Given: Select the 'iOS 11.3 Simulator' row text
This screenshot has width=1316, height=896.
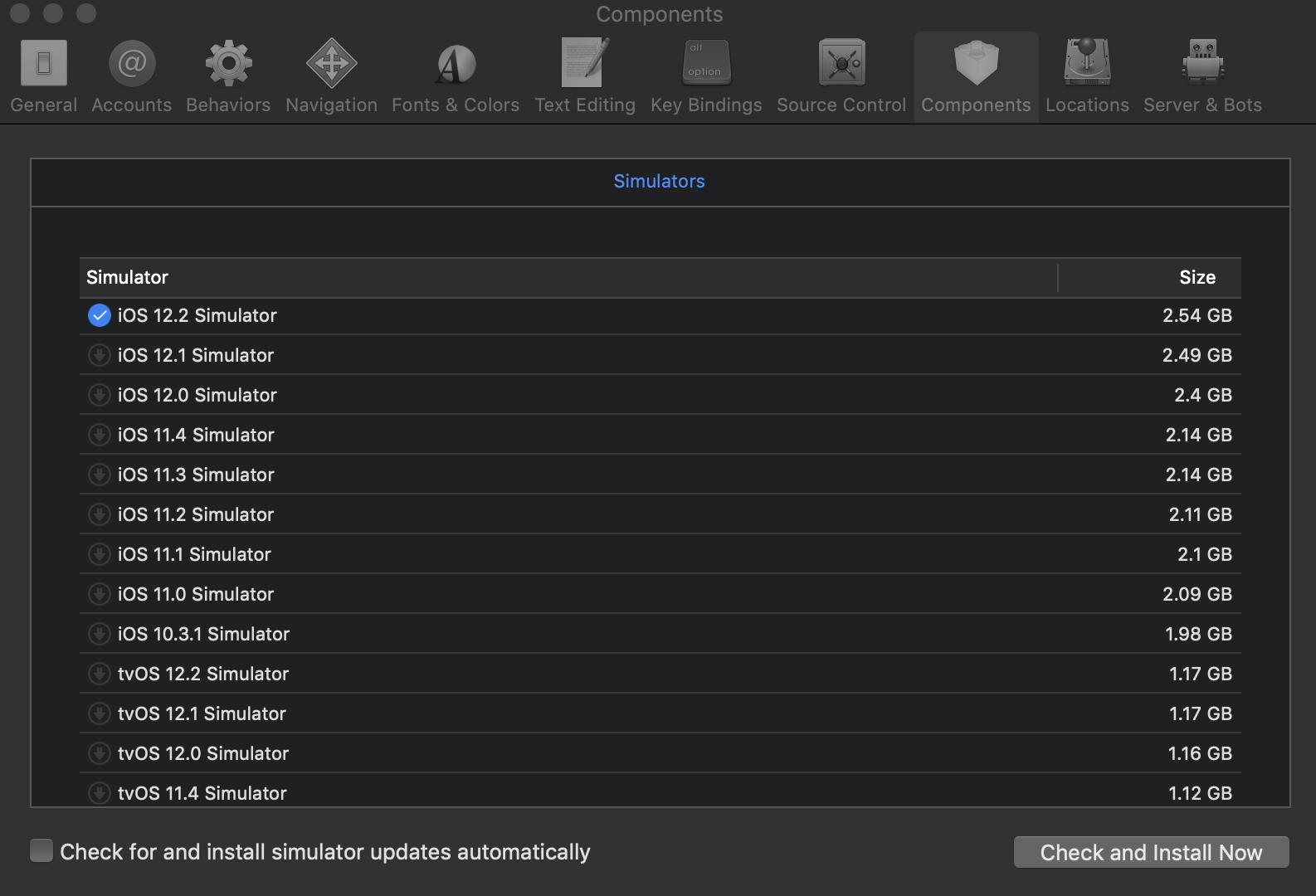Looking at the screenshot, I should tap(196, 475).
